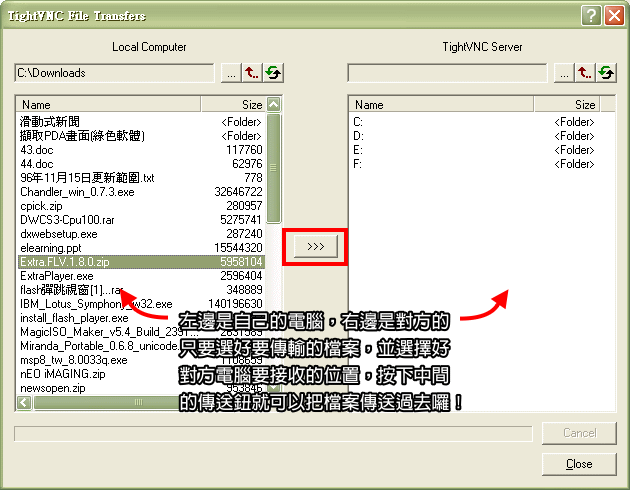Select Chandler_win_0.7.3.exe
The height and width of the screenshot is (490, 630).
[141, 192]
